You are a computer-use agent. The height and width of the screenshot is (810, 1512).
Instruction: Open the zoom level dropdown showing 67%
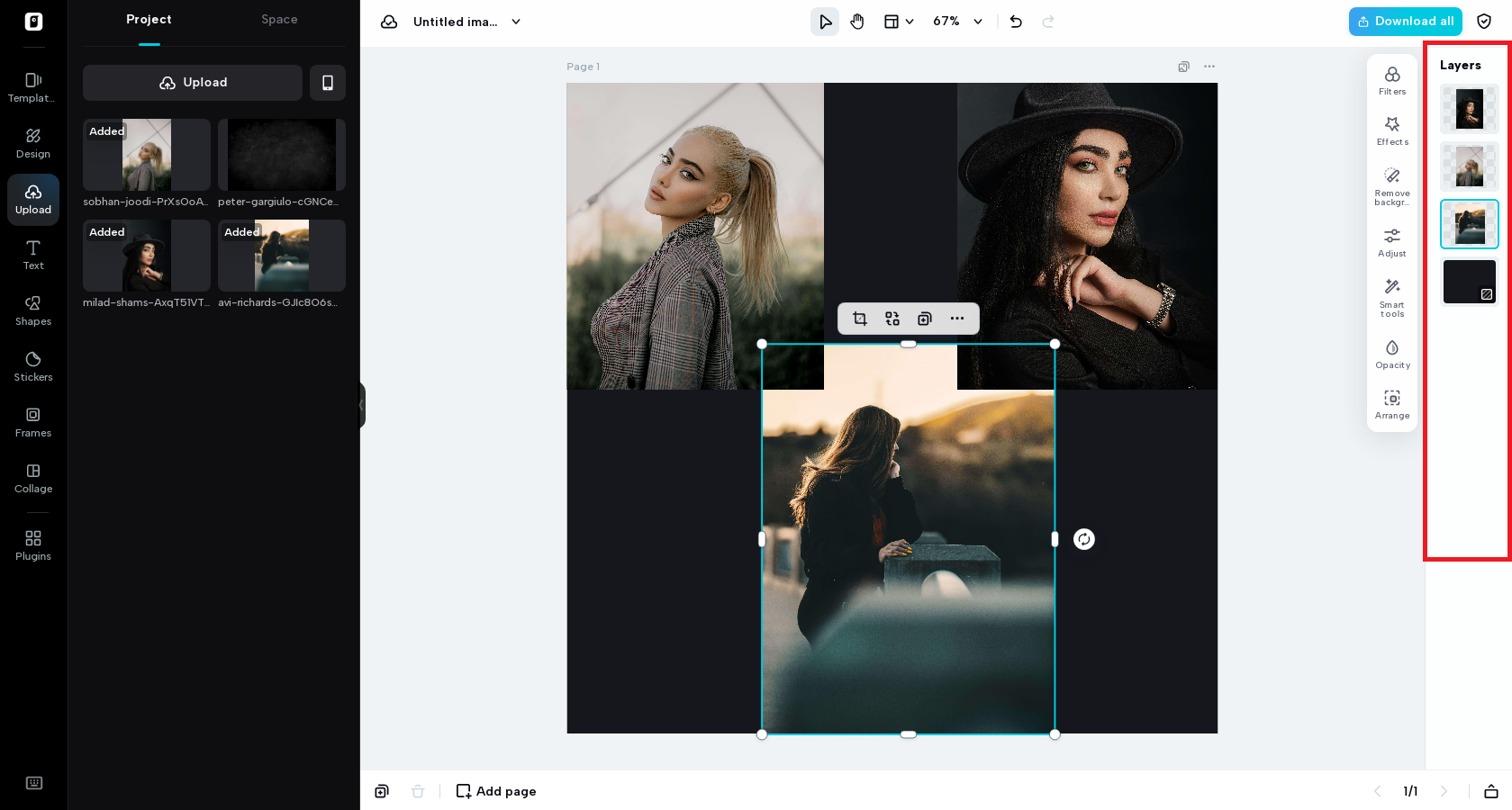[956, 21]
